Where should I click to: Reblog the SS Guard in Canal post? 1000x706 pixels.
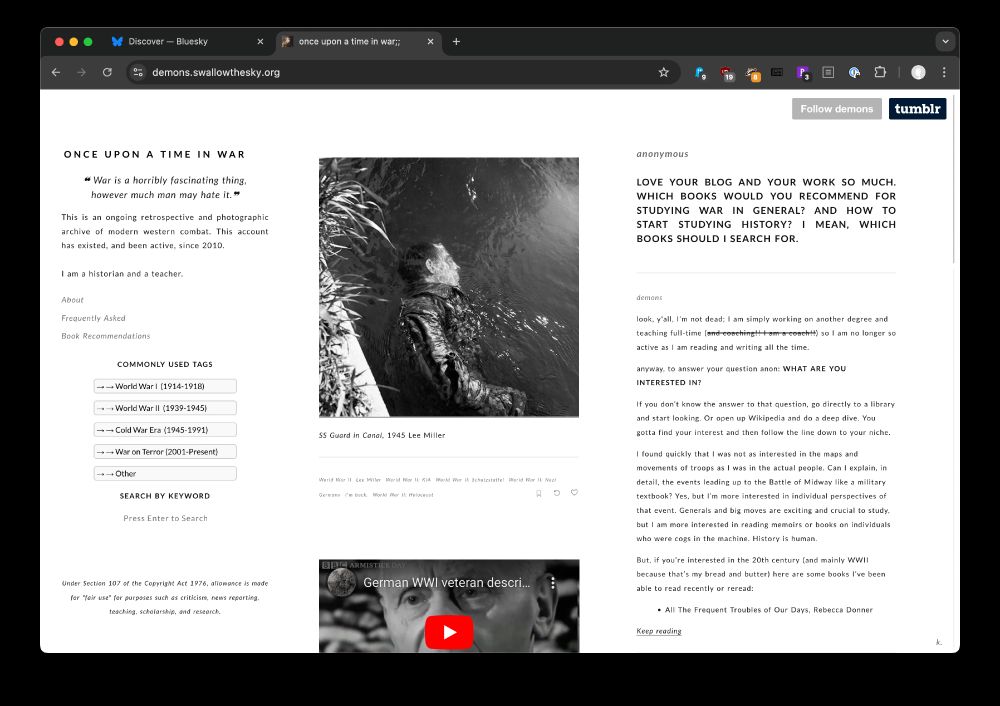pos(557,493)
